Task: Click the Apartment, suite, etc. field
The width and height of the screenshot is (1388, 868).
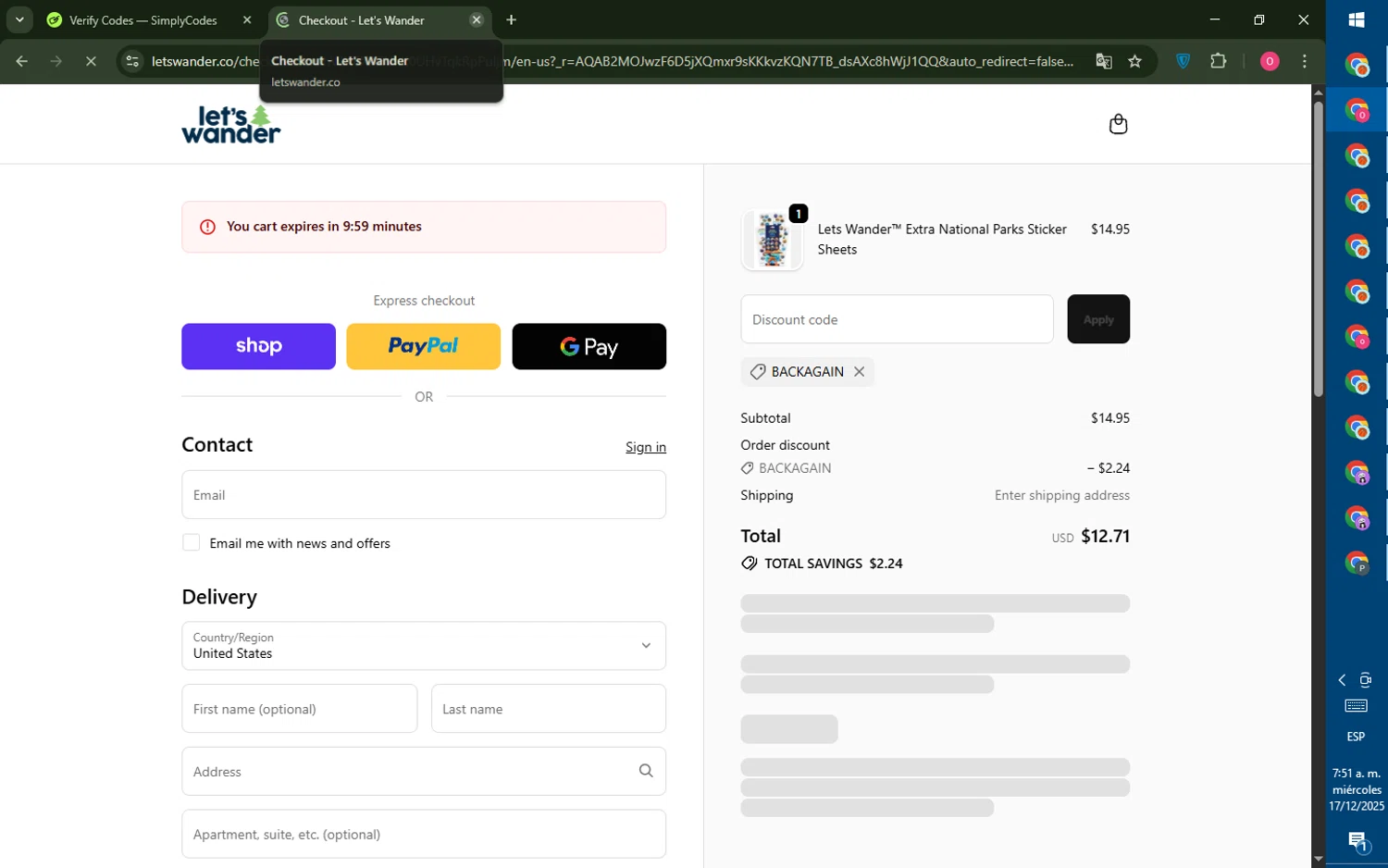Action: [x=424, y=834]
